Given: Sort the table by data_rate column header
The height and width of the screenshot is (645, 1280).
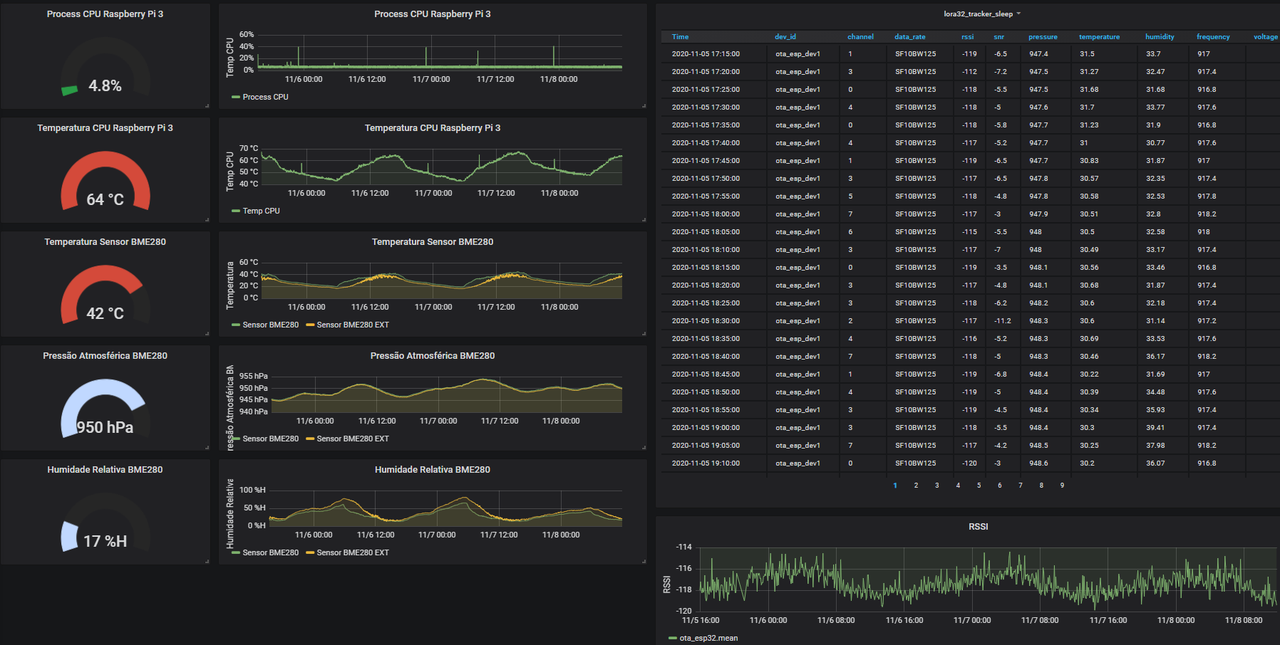Looking at the screenshot, I should pos(910,37).
